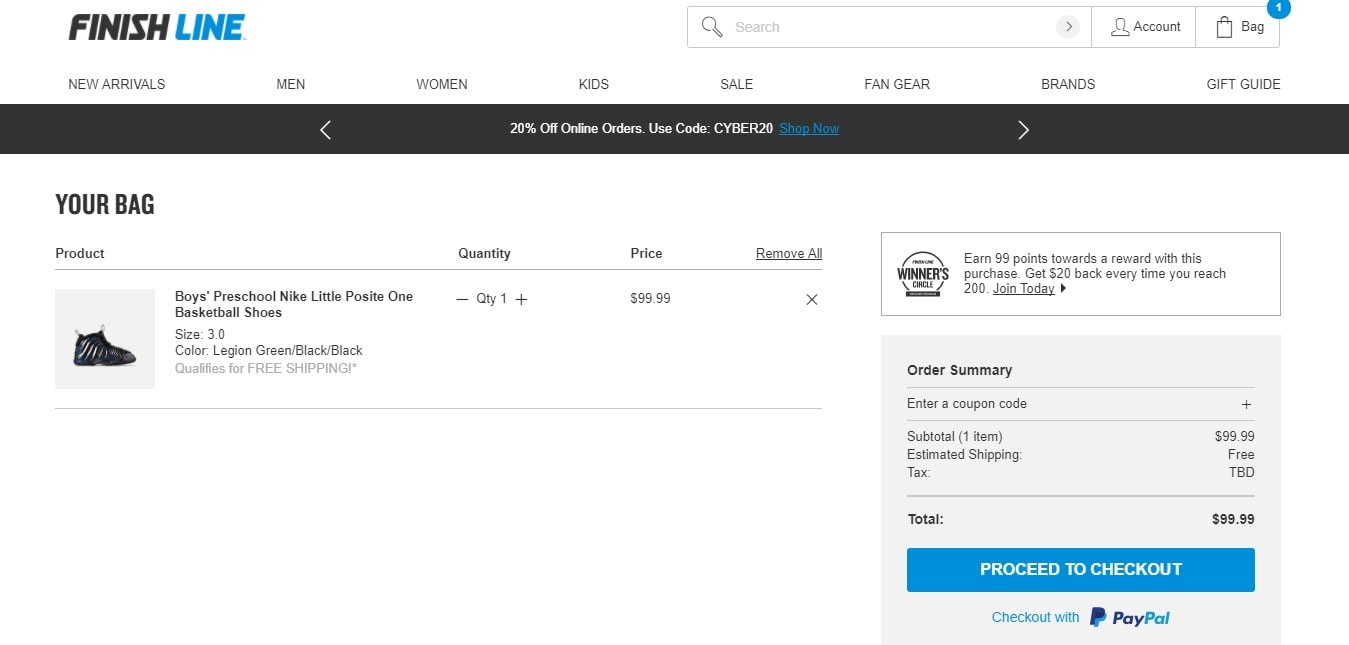
Task: Click the bag count badge
Action: coord(1279,7)
